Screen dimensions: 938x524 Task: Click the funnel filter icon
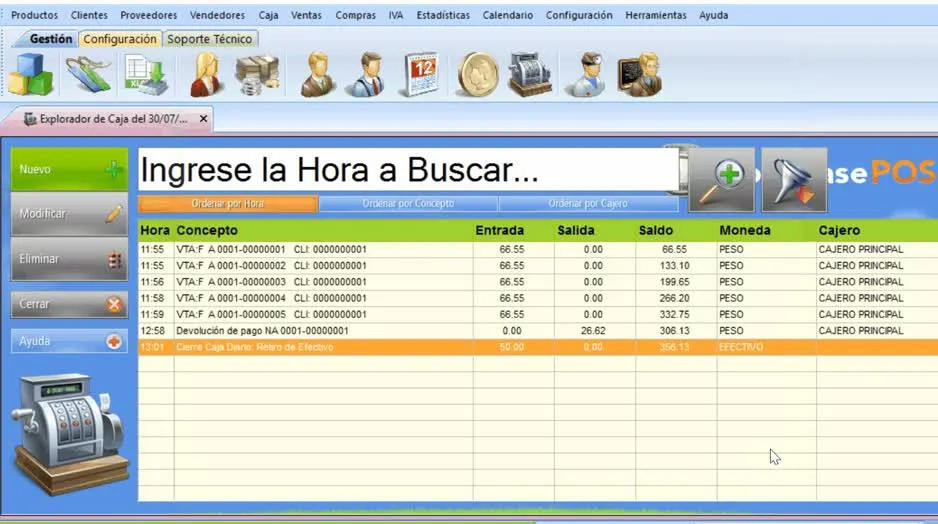pos(794,180)
